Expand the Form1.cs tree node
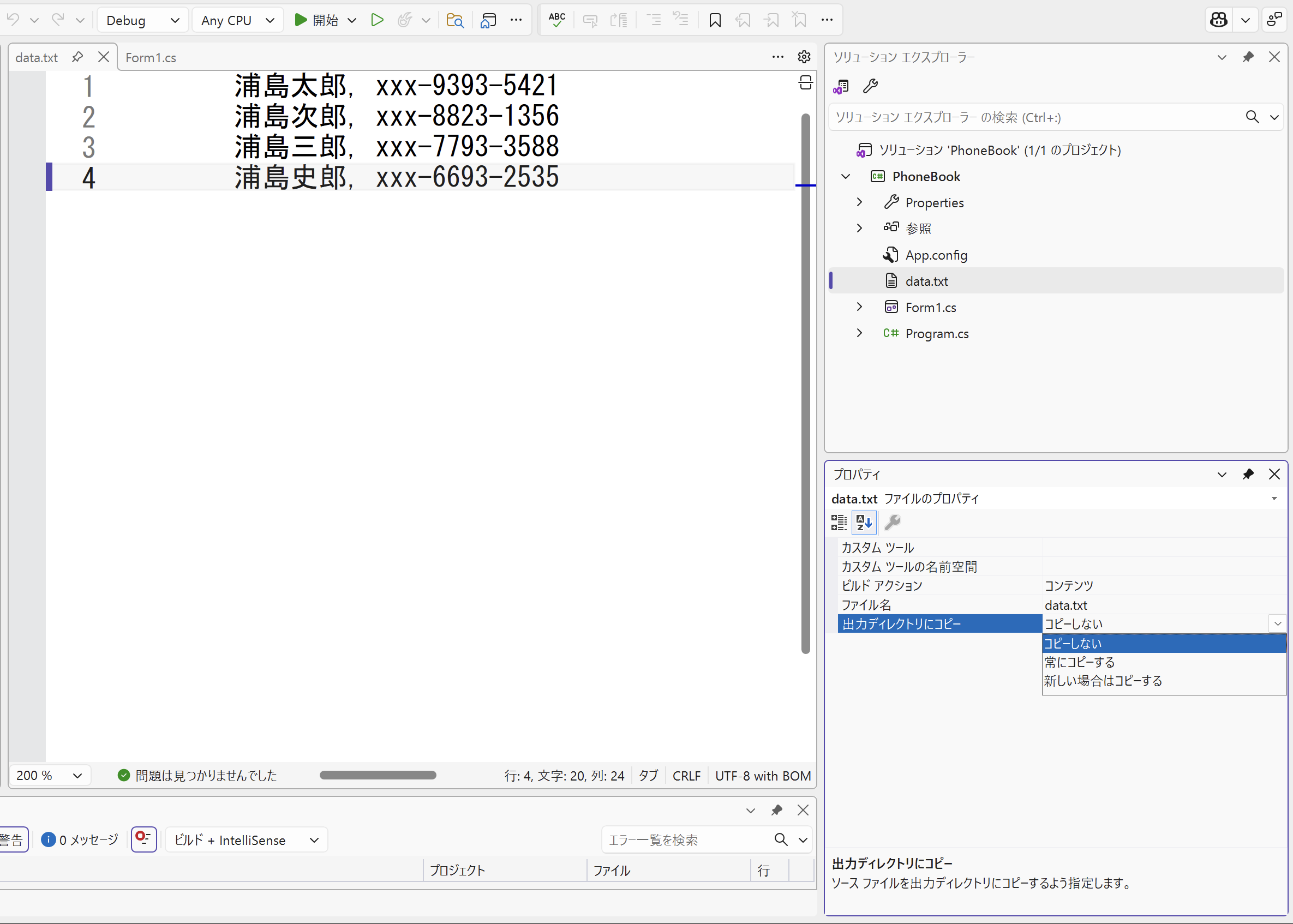1293x924 pixels. coord(859,307)
